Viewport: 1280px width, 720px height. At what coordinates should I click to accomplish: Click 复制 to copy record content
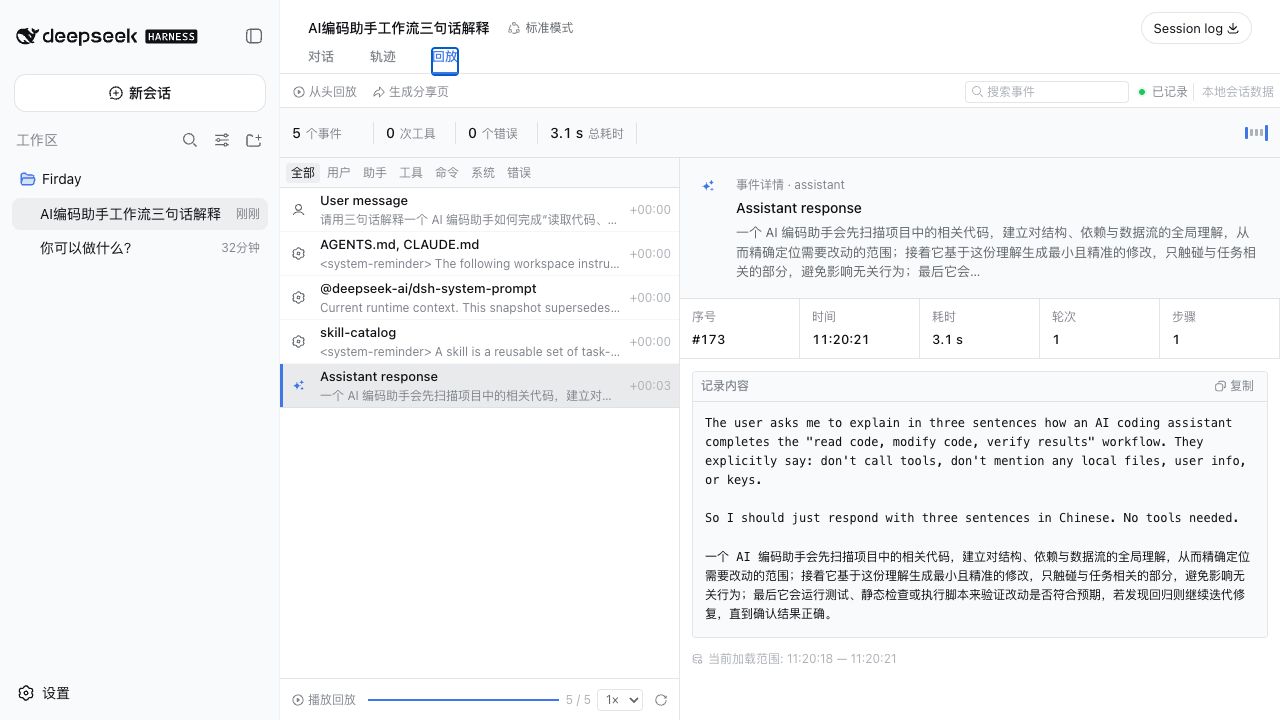(x=1234, y=386)
